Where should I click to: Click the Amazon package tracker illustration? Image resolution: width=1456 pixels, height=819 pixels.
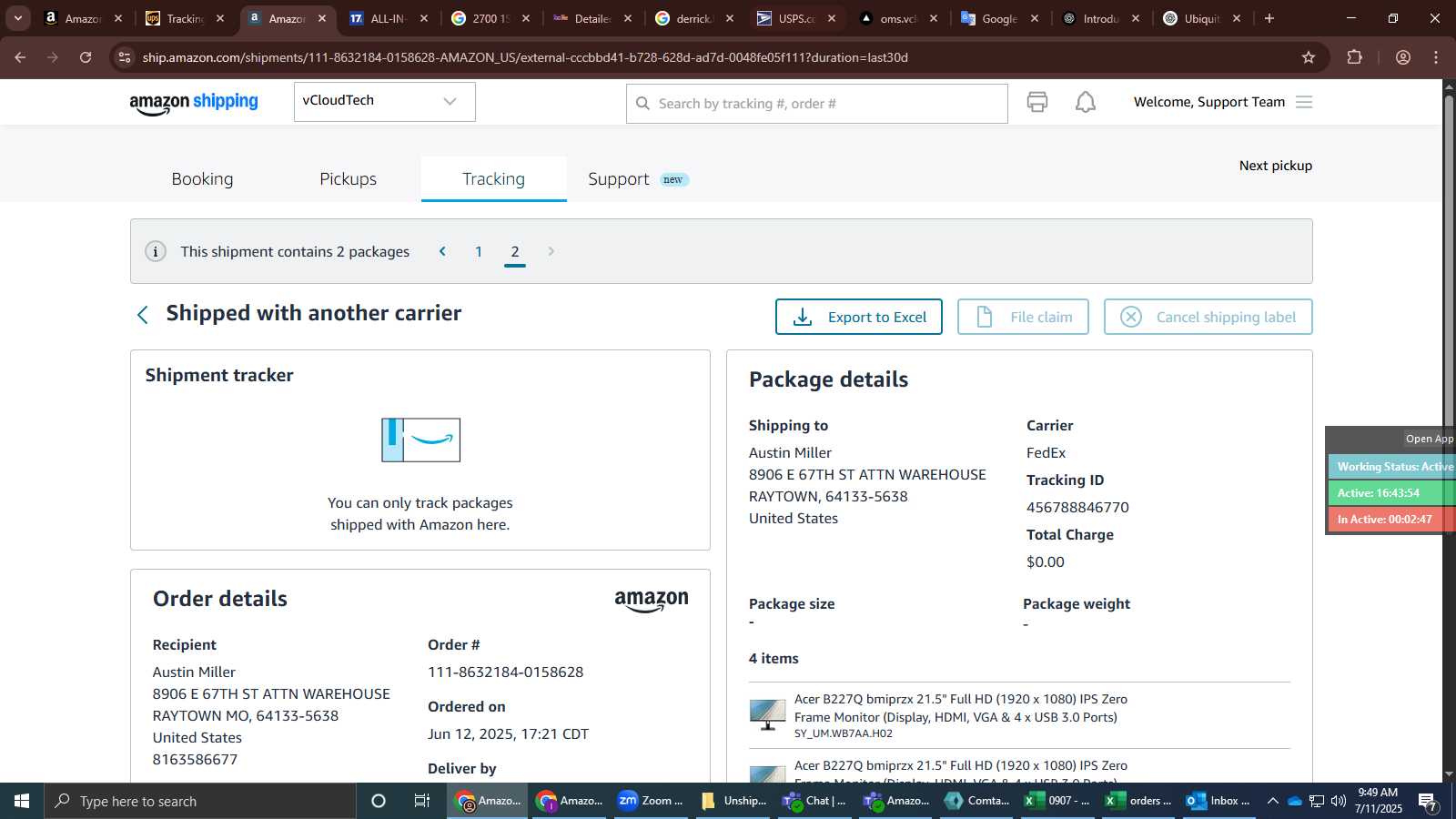point(420,440)
